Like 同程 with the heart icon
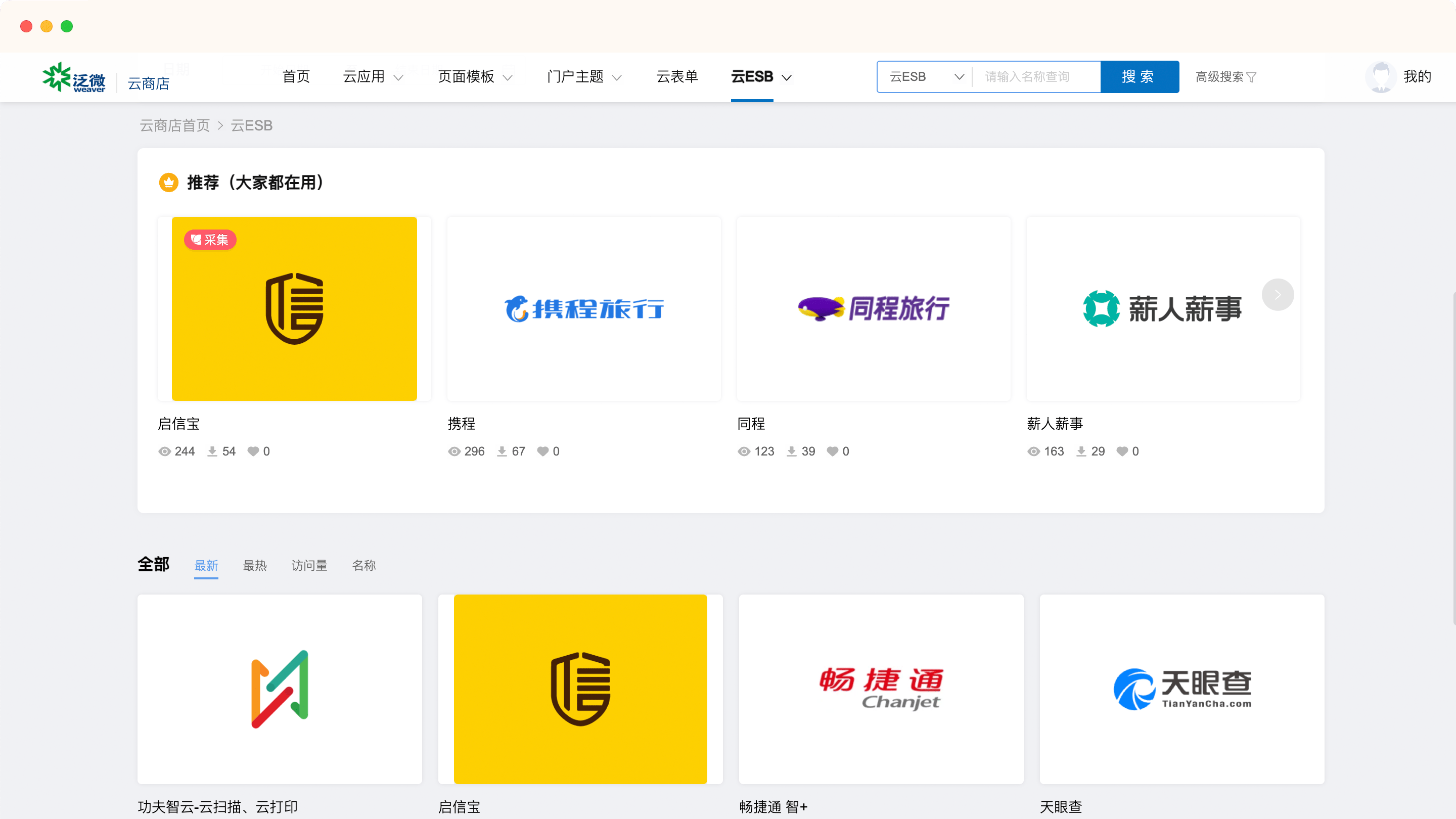Viewport: 1456px width, 819px height. pyautogui.click(x=833, y=451)
